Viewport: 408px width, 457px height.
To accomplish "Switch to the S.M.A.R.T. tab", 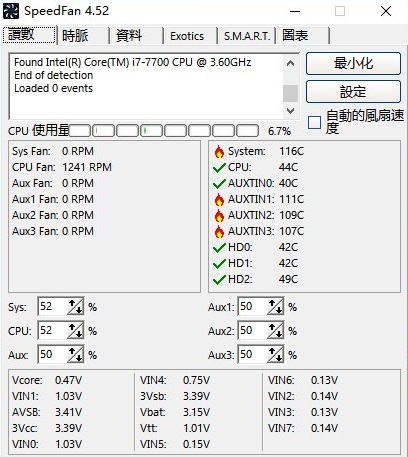I will [x=247, y=36].
